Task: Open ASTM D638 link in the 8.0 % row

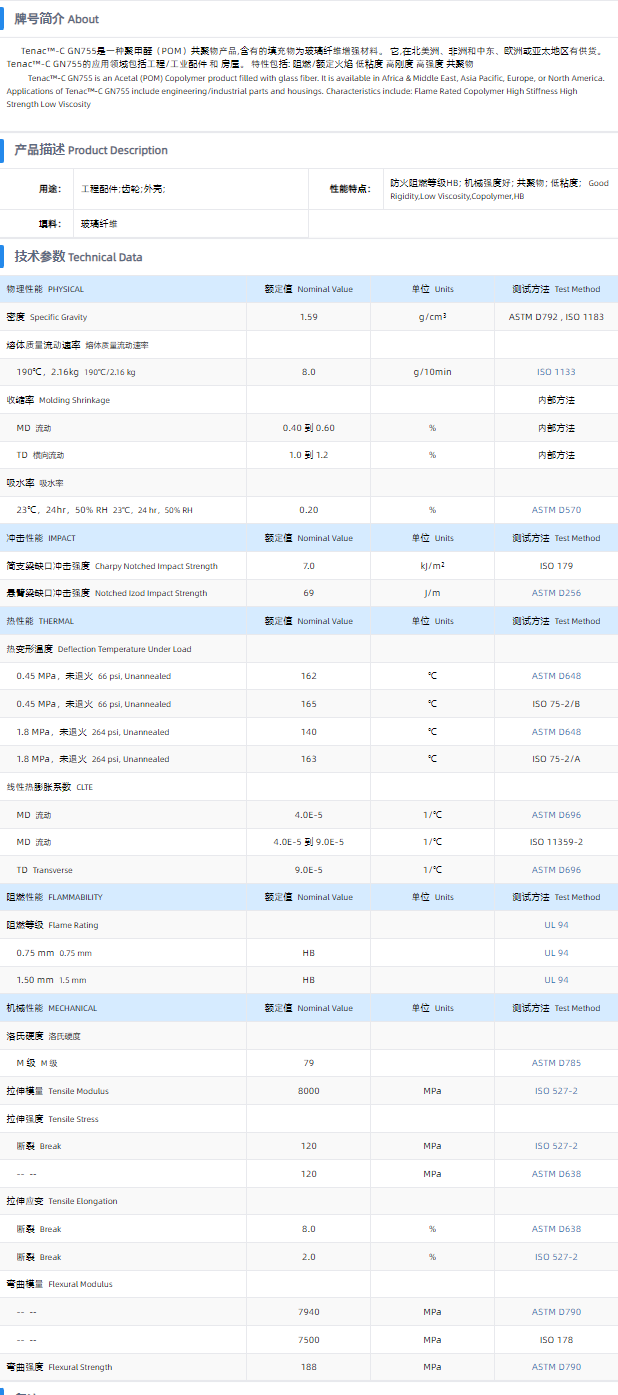Action: 556,1229
